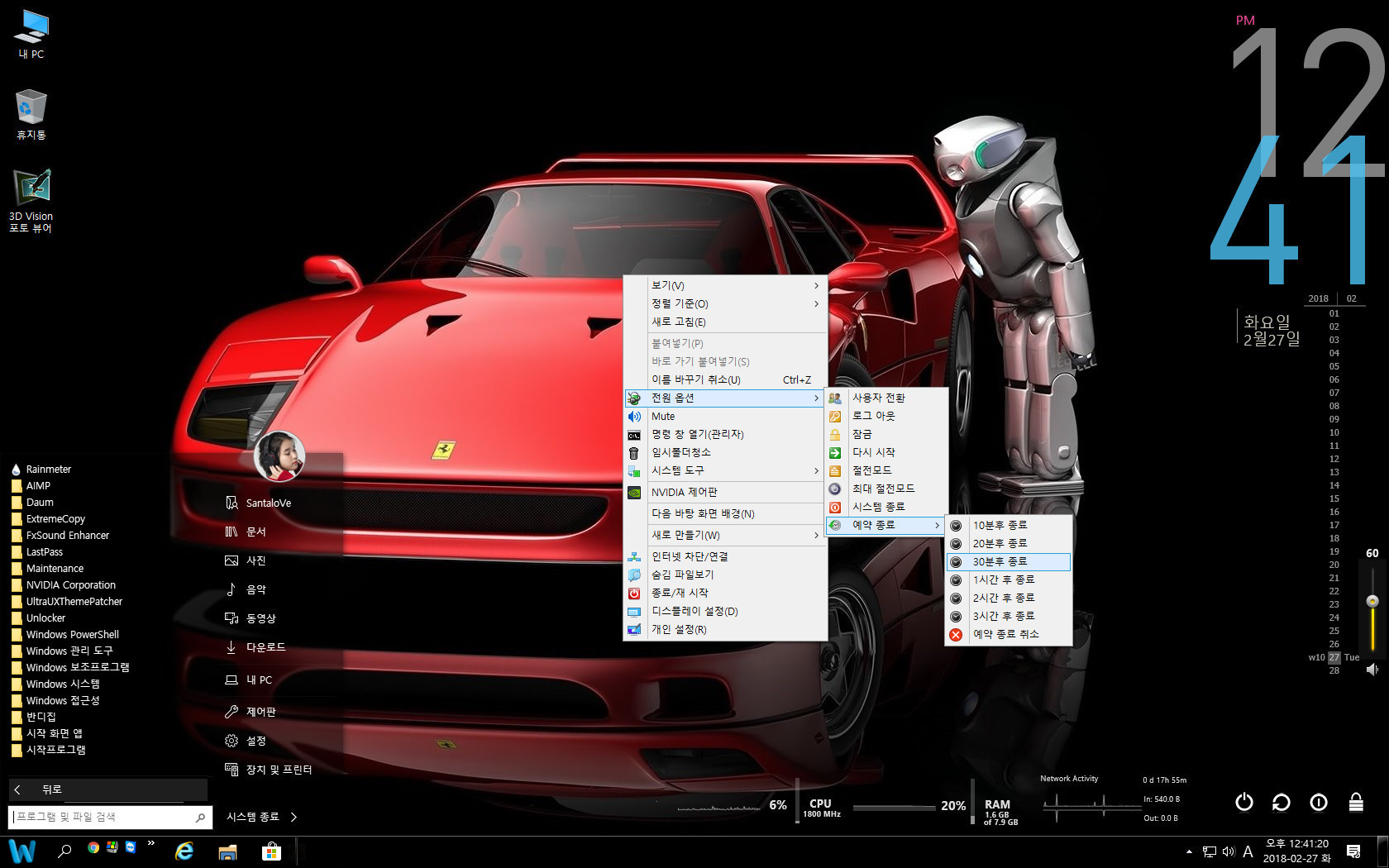Click Mute in context menu
The image size is (1389, 868).
pyautogui.click(x=725, y=416)
